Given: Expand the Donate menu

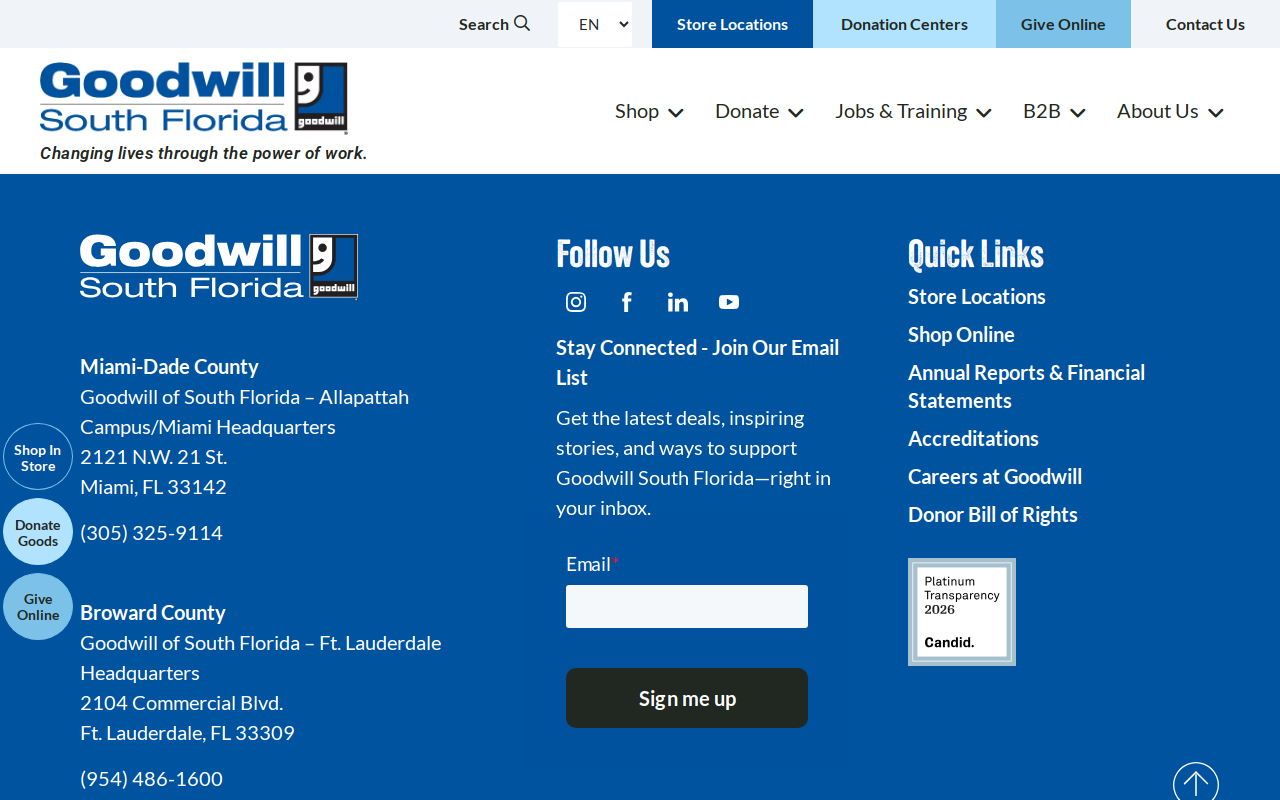Looking at the screenshot, I should [759, 111].
